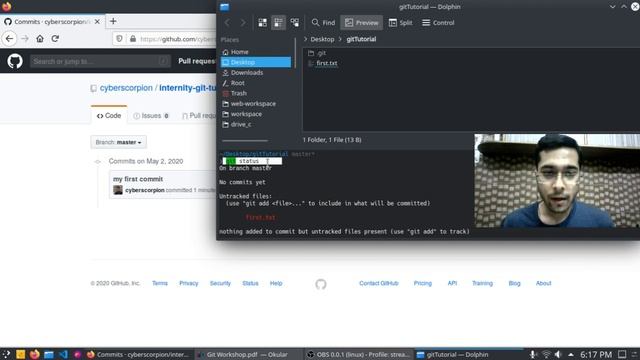Click the Firefox address bar URL
This screenshot has width=640, height=360.
pyautogui.click(x=178, y=39)
